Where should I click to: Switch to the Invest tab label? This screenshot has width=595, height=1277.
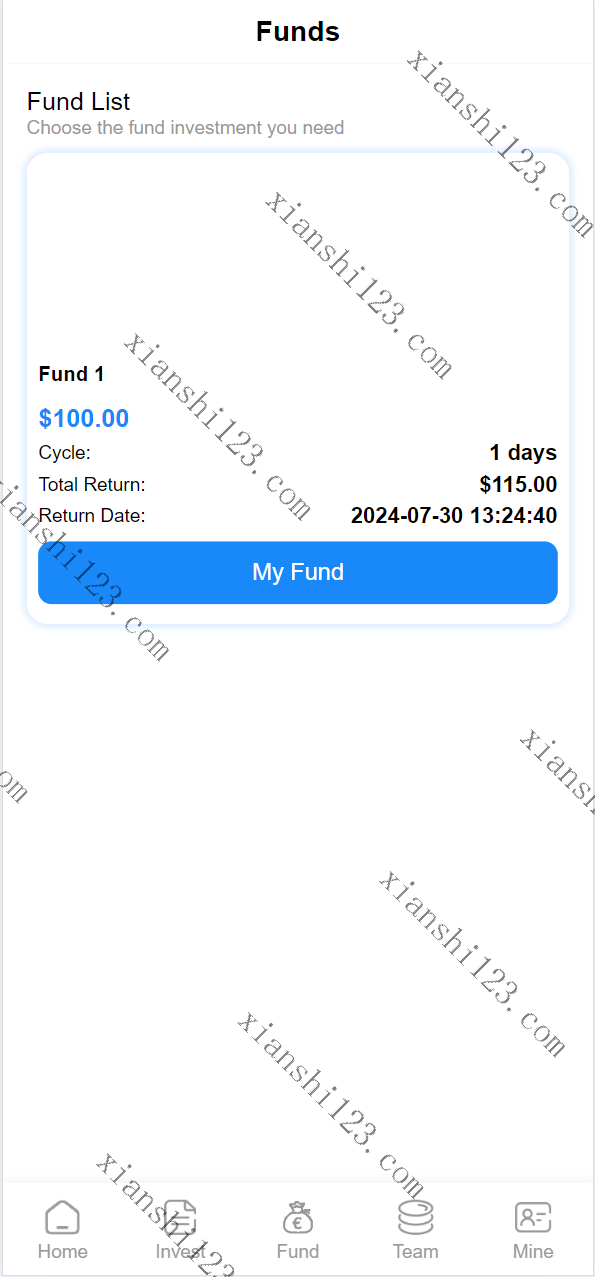(x=180, y=1251)
